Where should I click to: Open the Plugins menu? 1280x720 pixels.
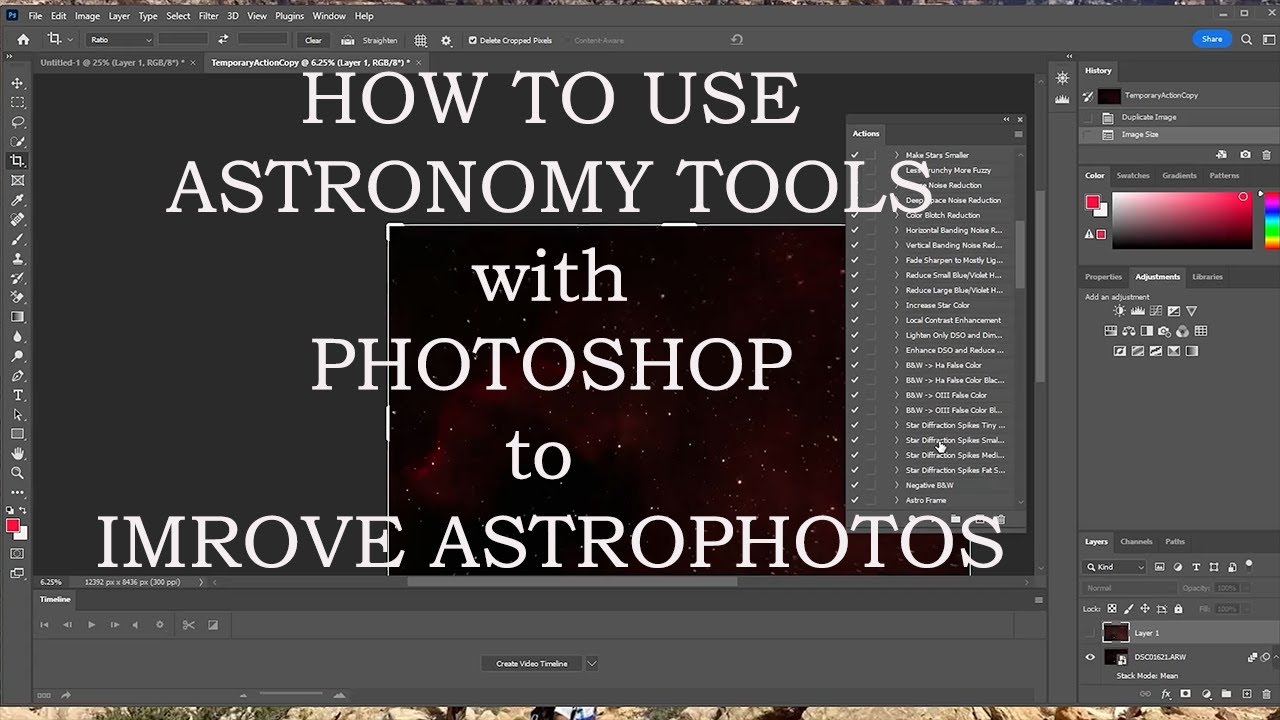tap(289, 16)
